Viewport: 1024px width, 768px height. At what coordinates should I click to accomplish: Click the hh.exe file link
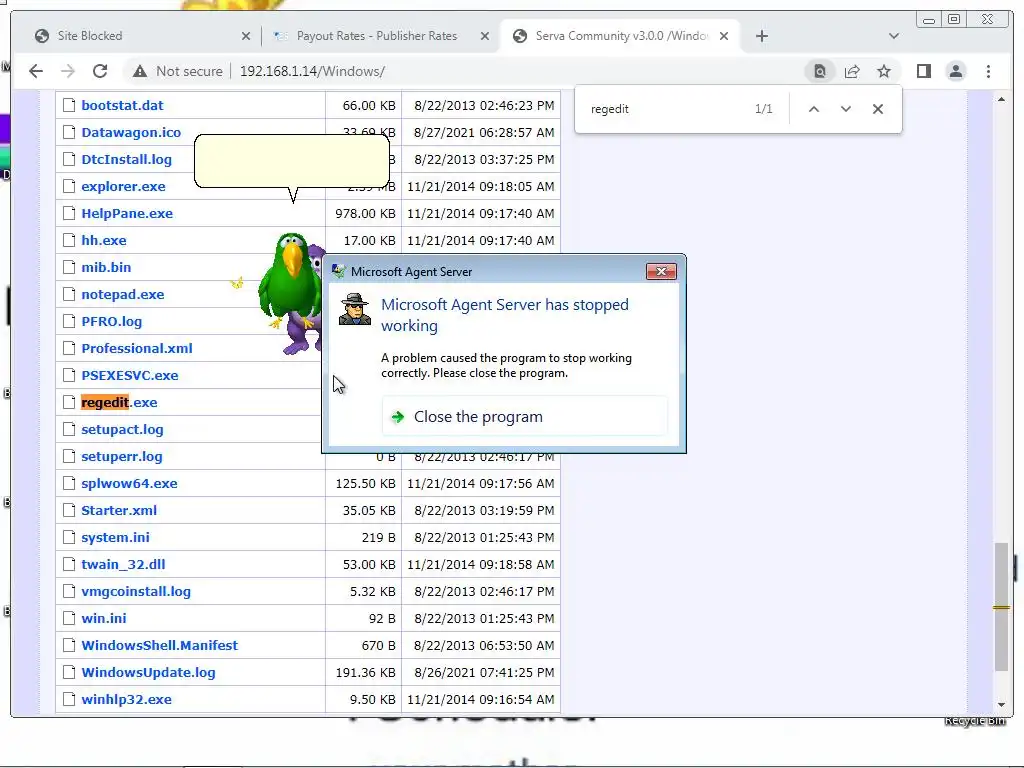click(104, 240)
